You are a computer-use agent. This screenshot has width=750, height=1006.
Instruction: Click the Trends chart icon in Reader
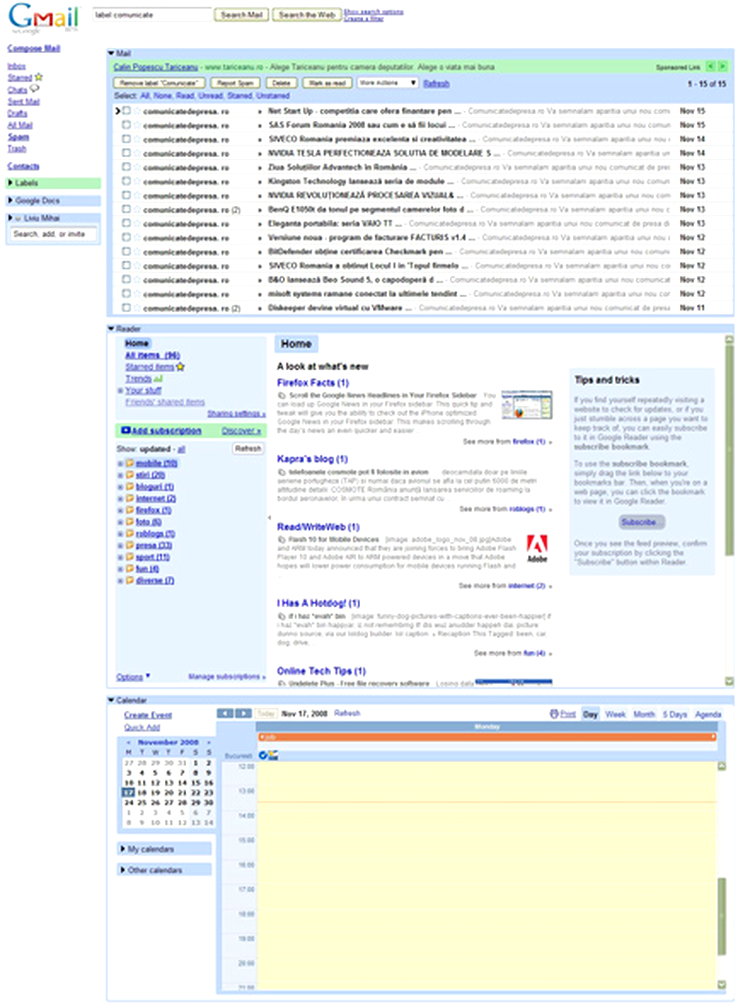158,379
